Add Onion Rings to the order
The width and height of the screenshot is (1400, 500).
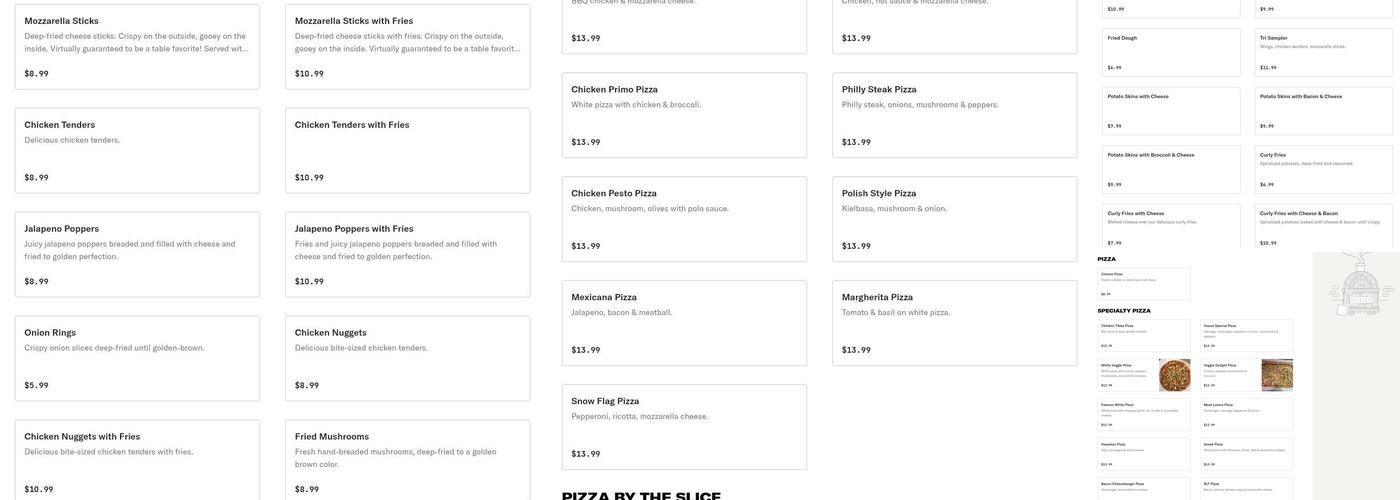click(x=137, y=359)
